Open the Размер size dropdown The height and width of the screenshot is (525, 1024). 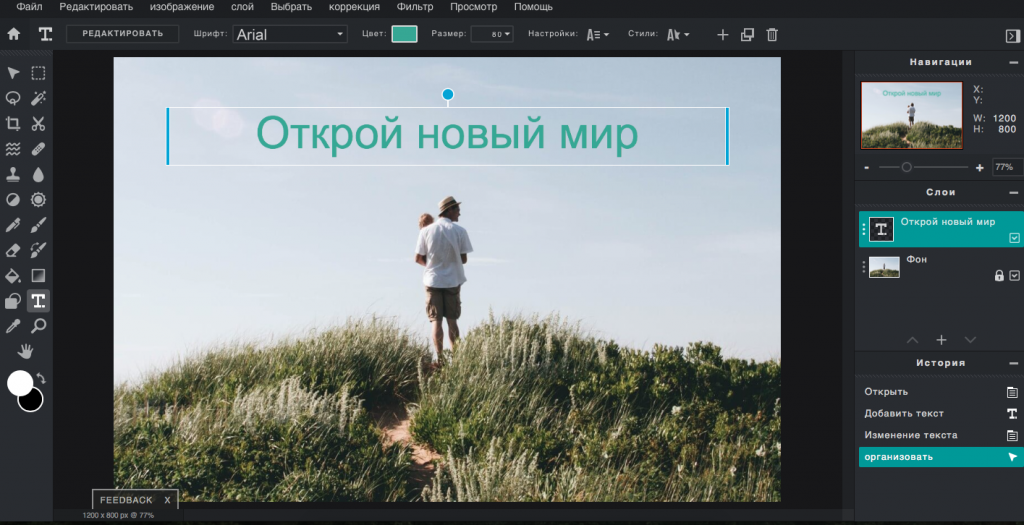click(x=492, y=35)
